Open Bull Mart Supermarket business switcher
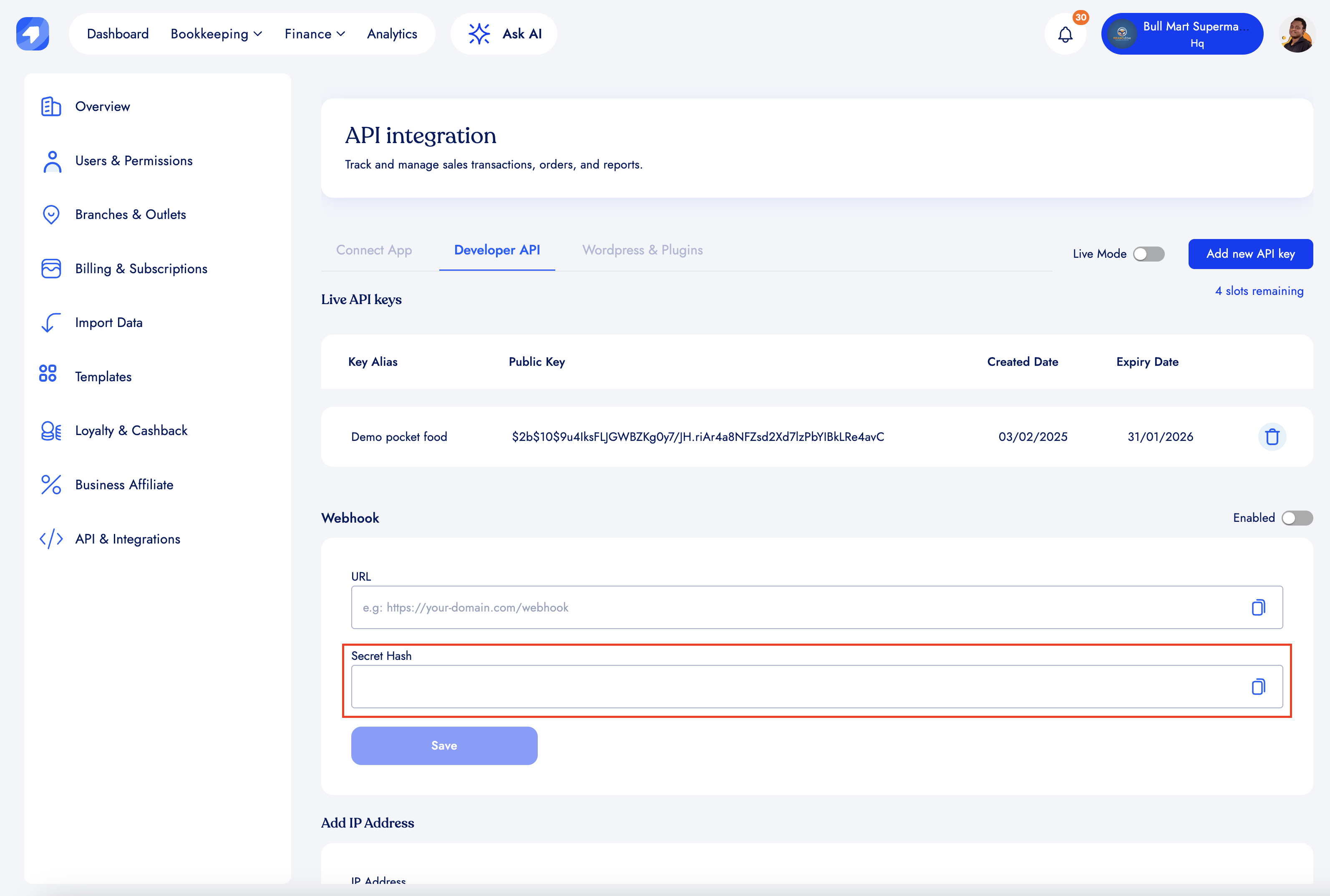1330x896 pixels. coord(1181,34)
